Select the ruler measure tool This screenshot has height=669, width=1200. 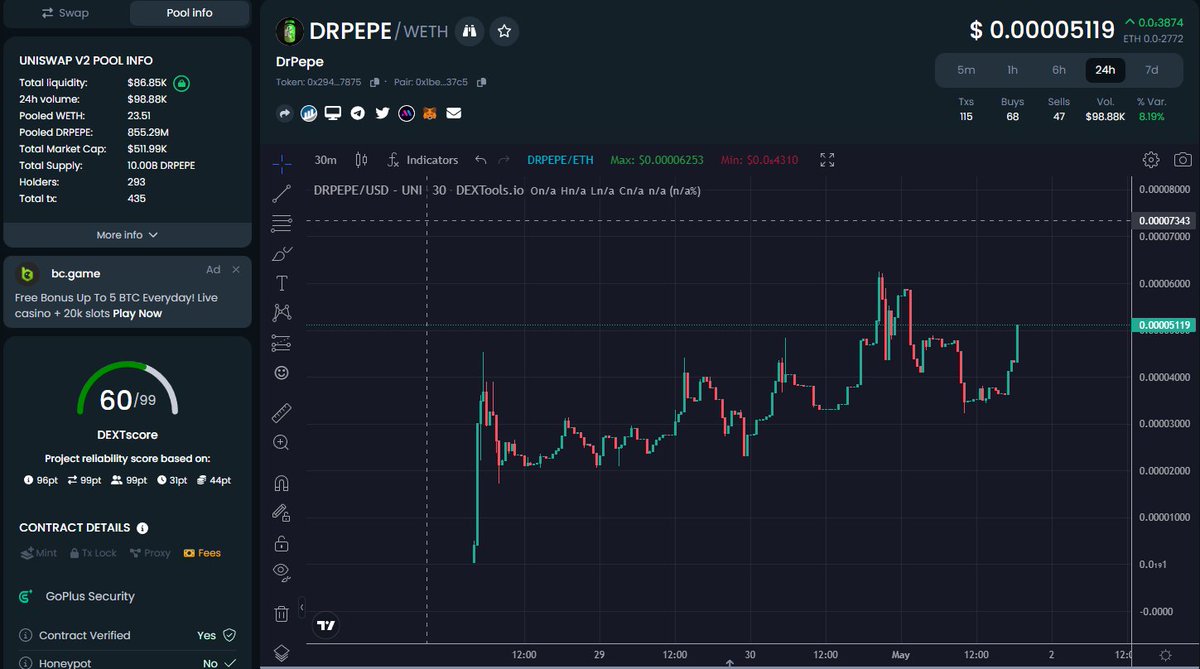282,411
